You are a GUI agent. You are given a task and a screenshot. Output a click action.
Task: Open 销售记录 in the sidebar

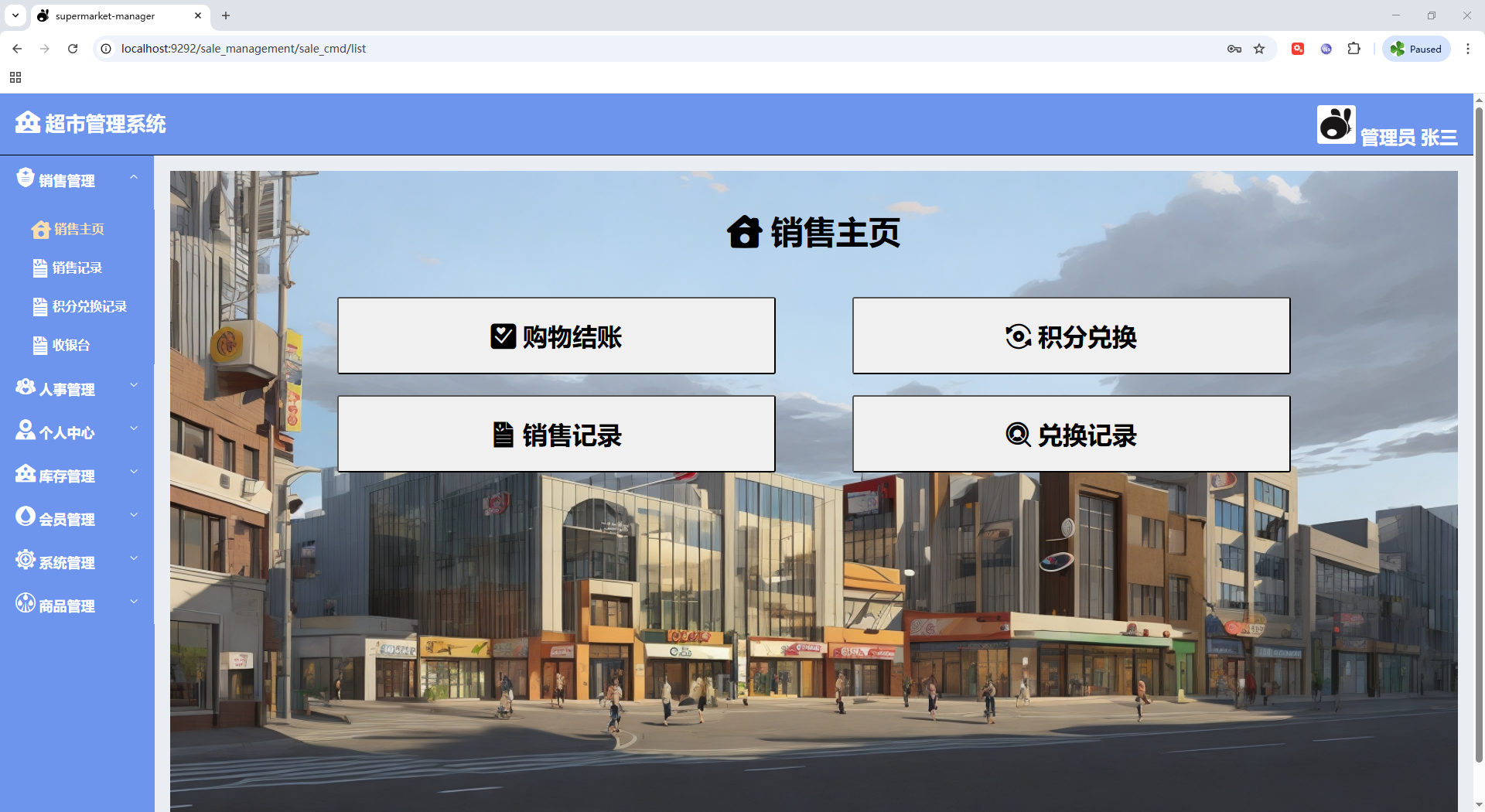[x=77, y=268]
